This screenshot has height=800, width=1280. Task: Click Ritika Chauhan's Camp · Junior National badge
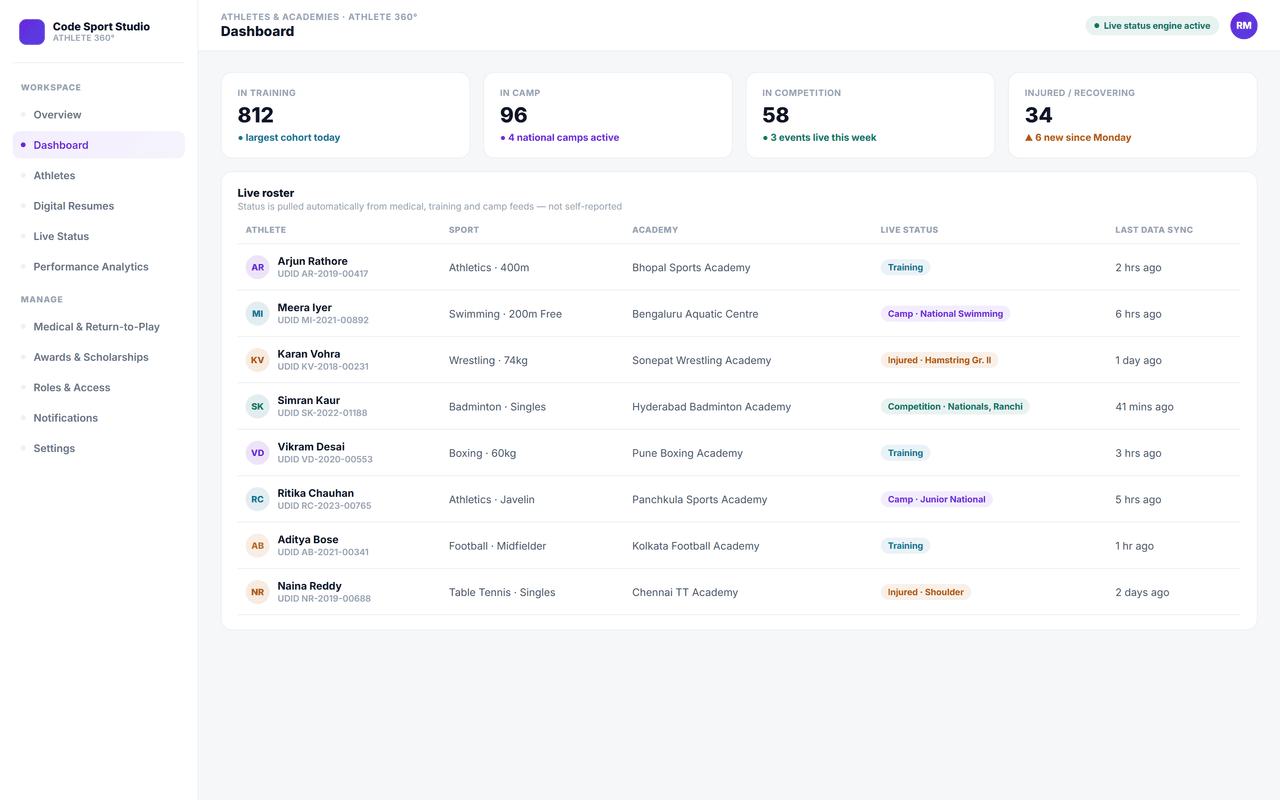[936, 499]
